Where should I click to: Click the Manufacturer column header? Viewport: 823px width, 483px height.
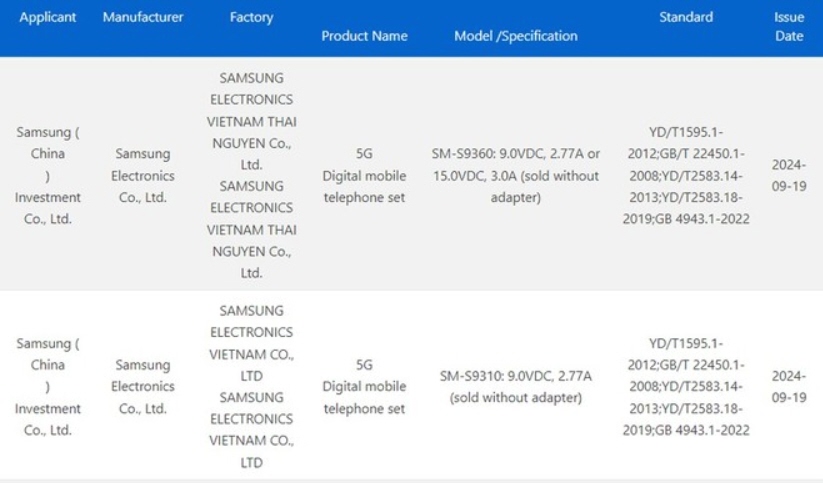143,17
